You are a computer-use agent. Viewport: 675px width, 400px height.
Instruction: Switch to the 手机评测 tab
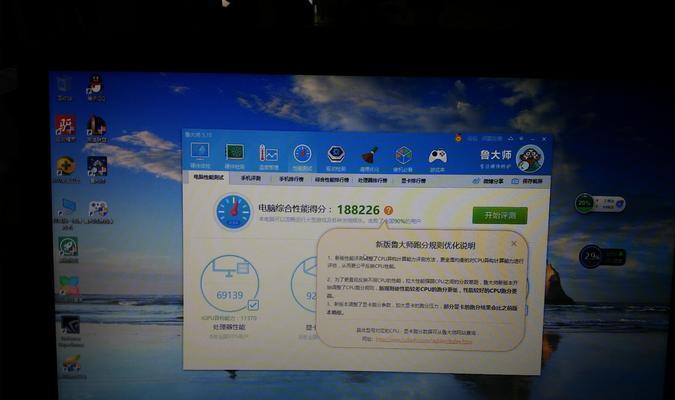(x=251, y=178)
